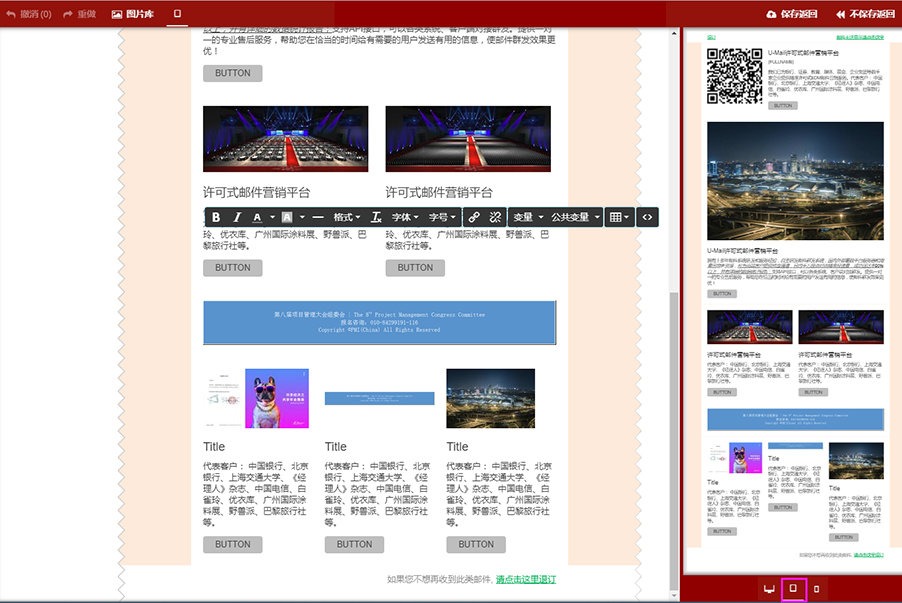902x603 pixels.
Task: Click the tablet icon in the top bar
Action: 177,13
